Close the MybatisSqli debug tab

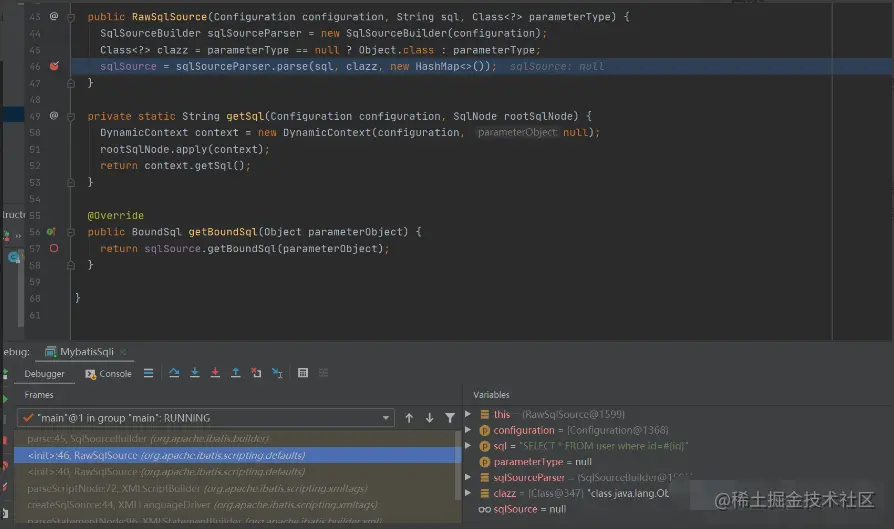[123, 352]
